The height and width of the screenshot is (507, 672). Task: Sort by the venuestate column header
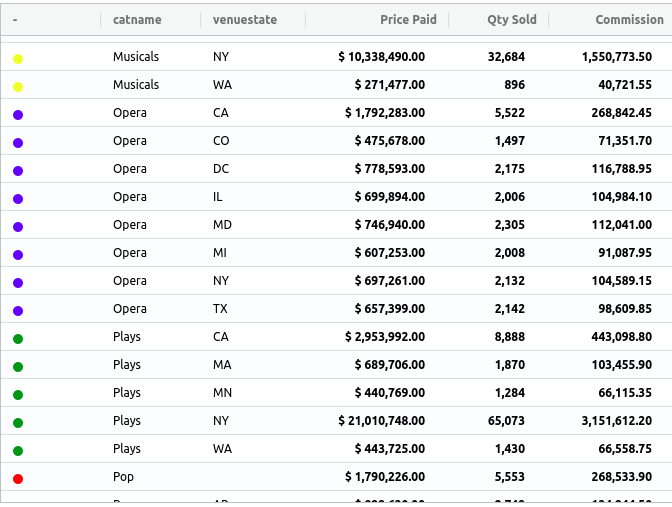tap(245, 20)
